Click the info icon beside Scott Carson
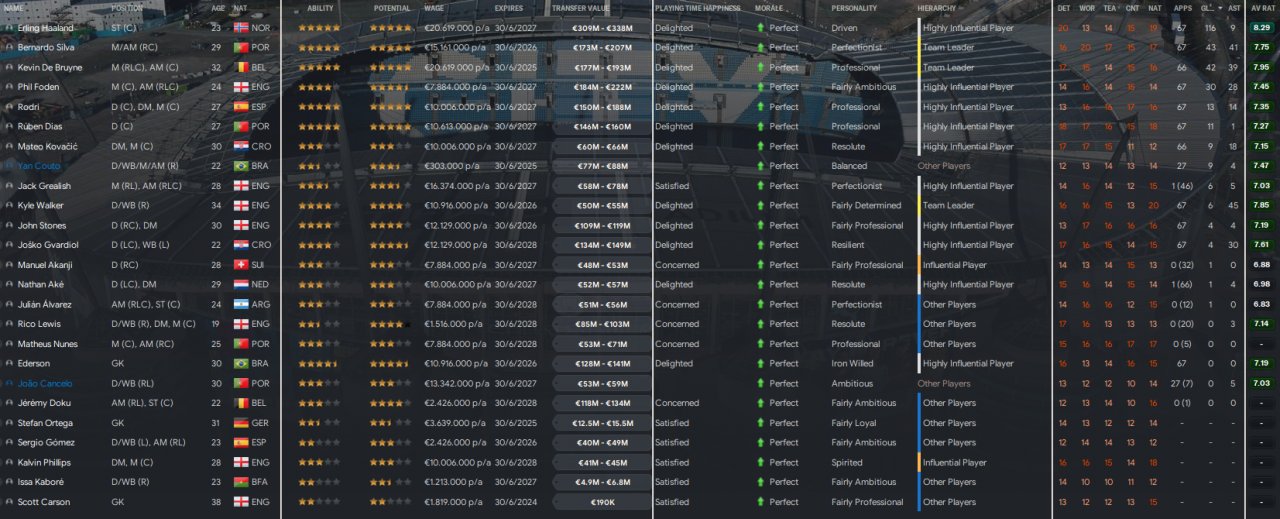The width and height of the screenshot is (1280, 519). coord(9,502)
